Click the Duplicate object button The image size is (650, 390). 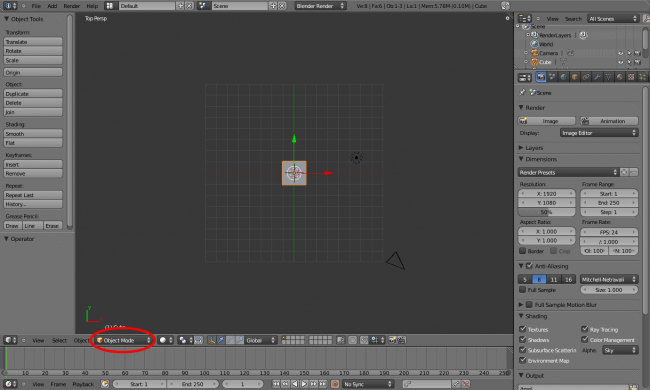click(x=33, y=94)
